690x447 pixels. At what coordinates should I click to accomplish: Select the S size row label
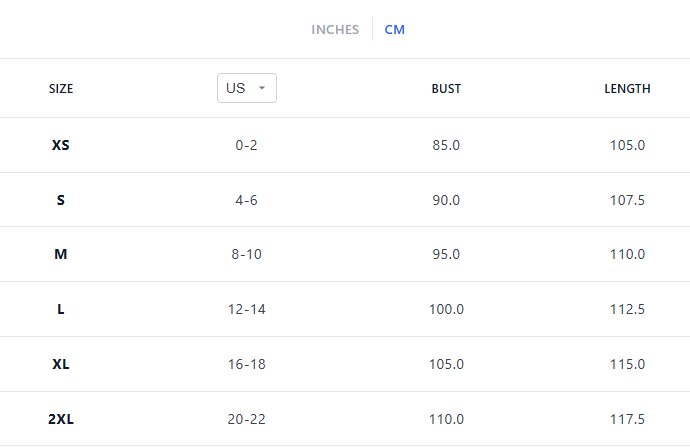point(61,200)
